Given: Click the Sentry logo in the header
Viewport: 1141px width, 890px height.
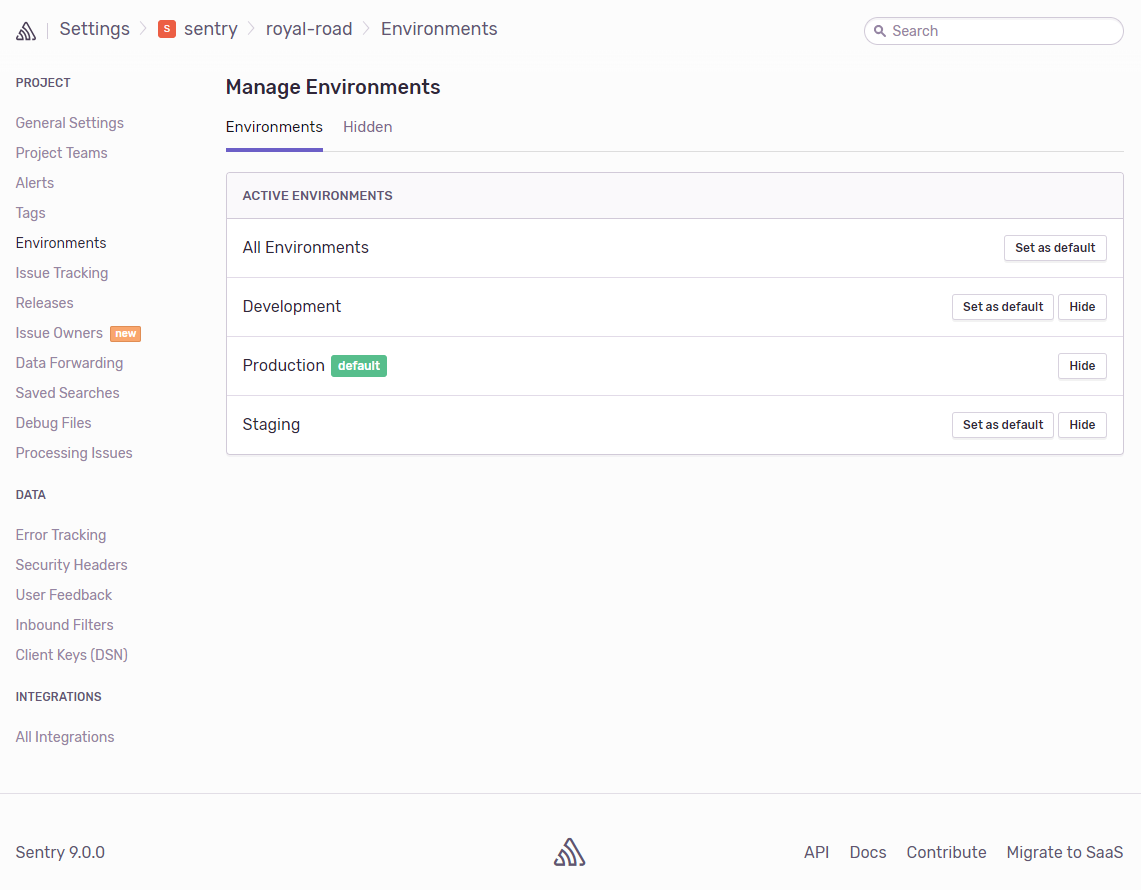Looking at the screenshot, I should tap(26, 31).
